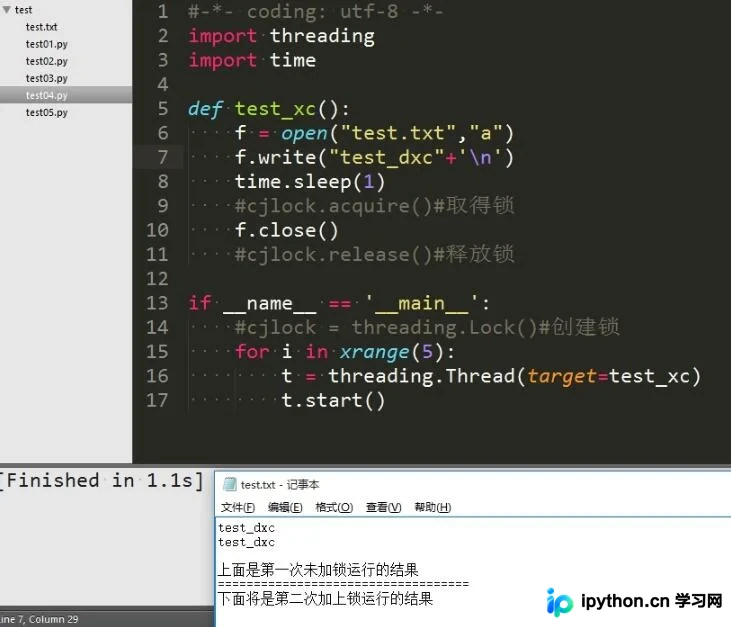Click '[Finished in 1.1s]' build output
This screenshot has width=731, height=627.
[102, 481]
